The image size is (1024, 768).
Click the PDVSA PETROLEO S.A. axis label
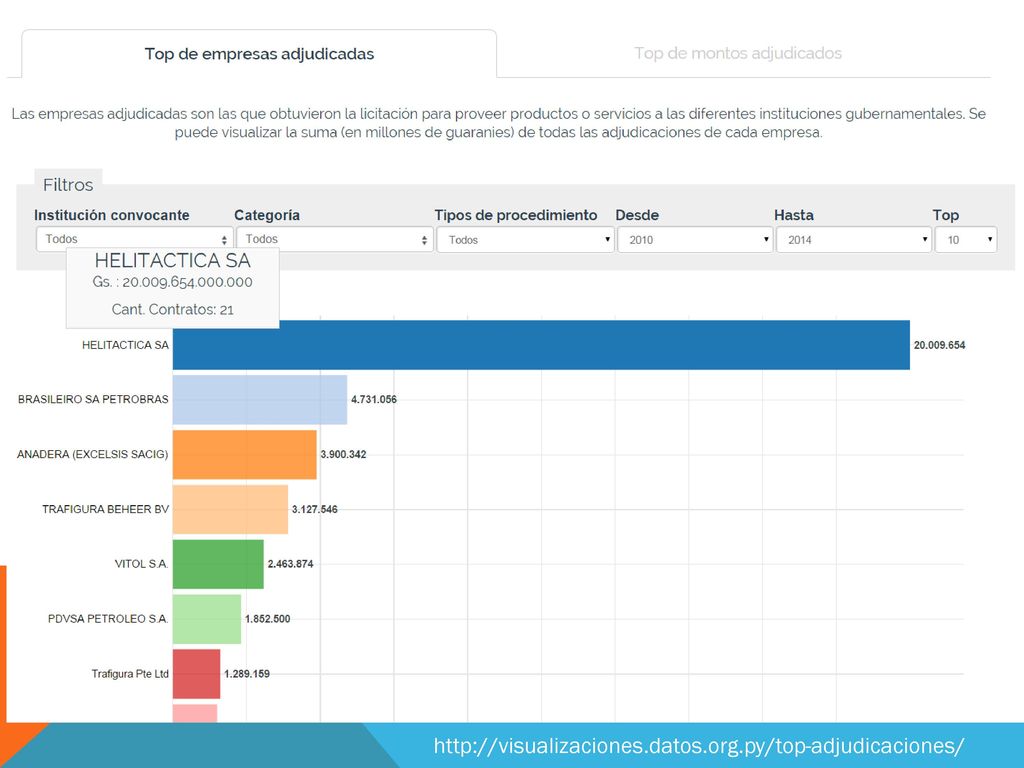(108, 618)
